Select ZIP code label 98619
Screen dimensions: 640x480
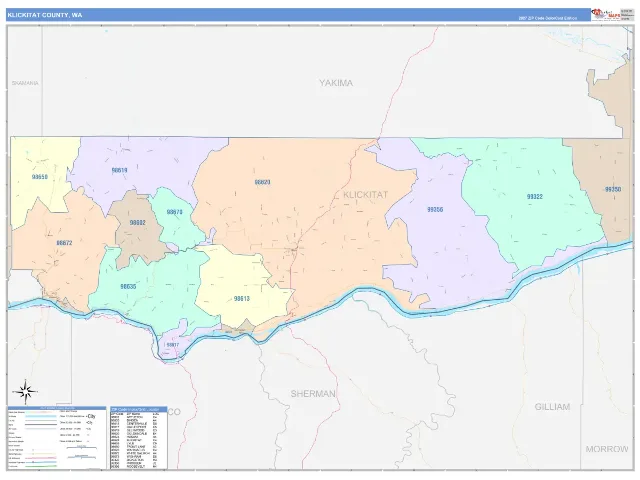(119, 170)
